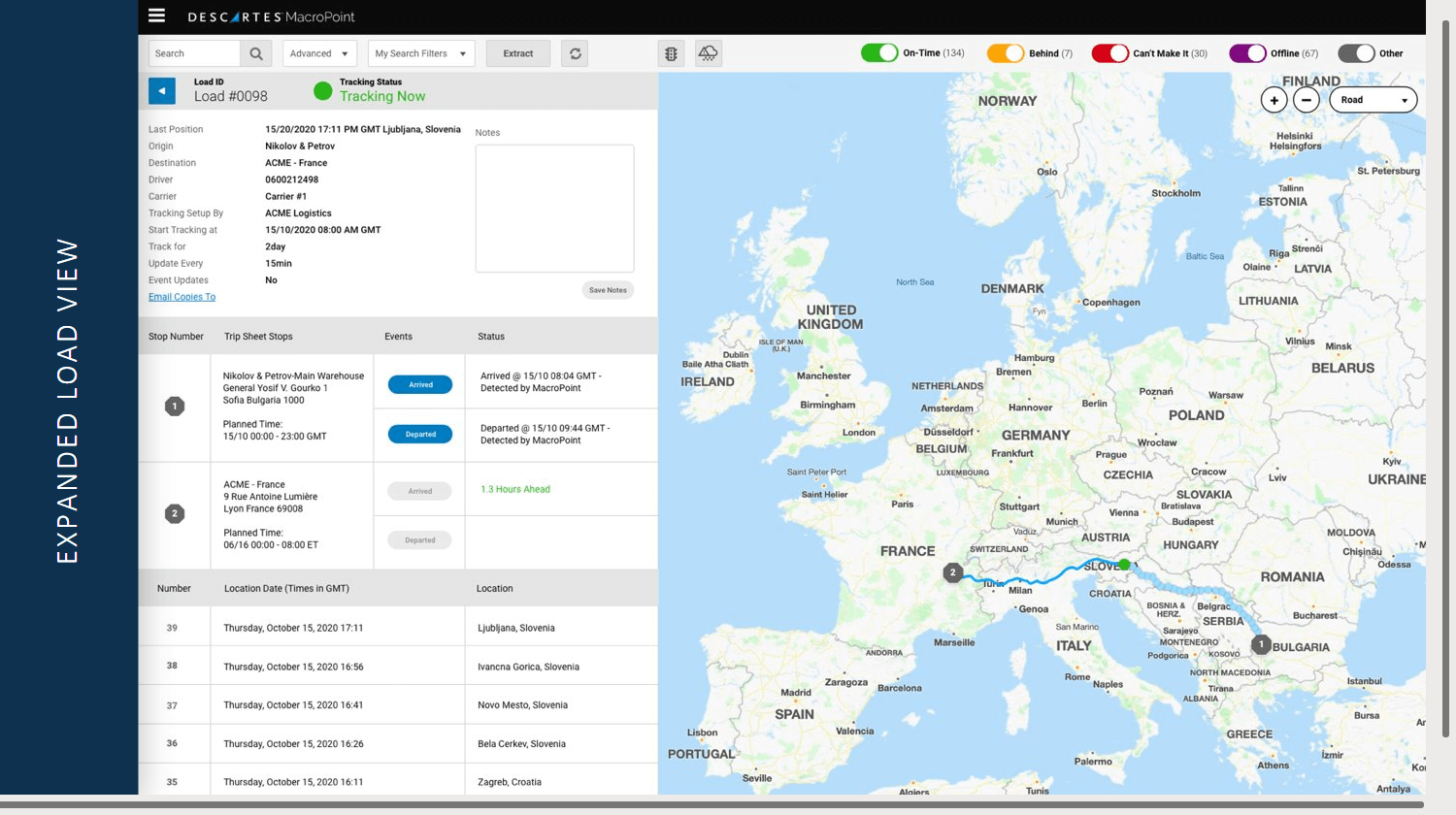This screenshot has width=1456, height=815.
Task: Click the '1.3 Hours Ahead' status text
Action: (515, 489)
